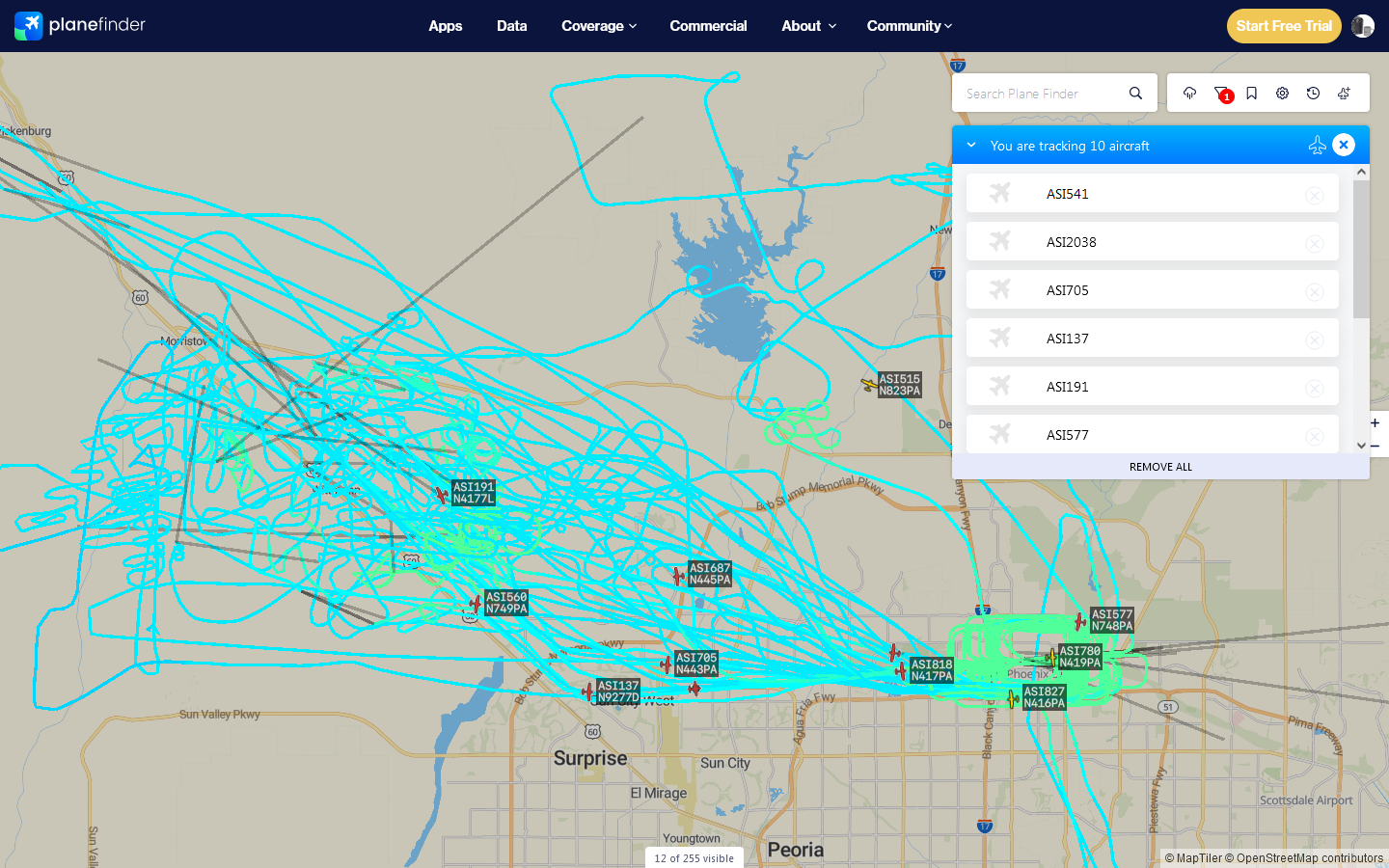Click the ASI818 N417PA aircraft label
The image size is (1389, 868).
pyautogui.click(x=932, y=670)
